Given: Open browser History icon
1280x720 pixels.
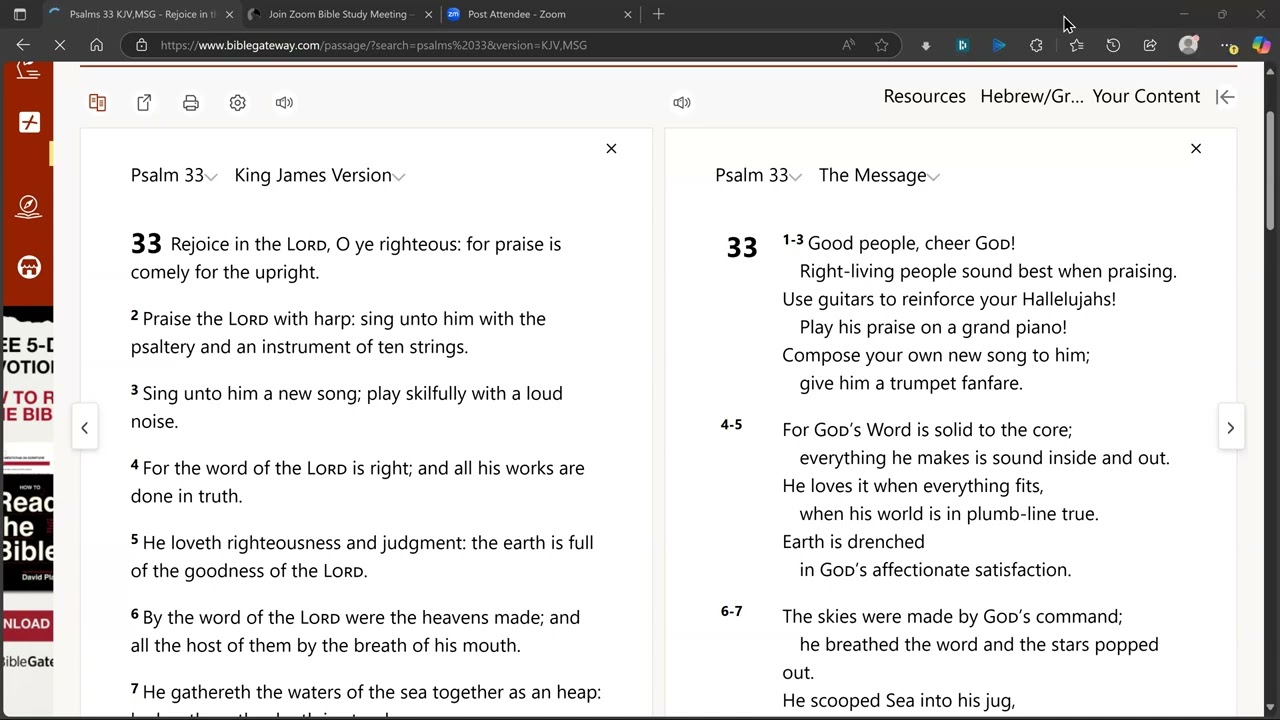Looking at the screenshot, I should [x=1113, y=45].
